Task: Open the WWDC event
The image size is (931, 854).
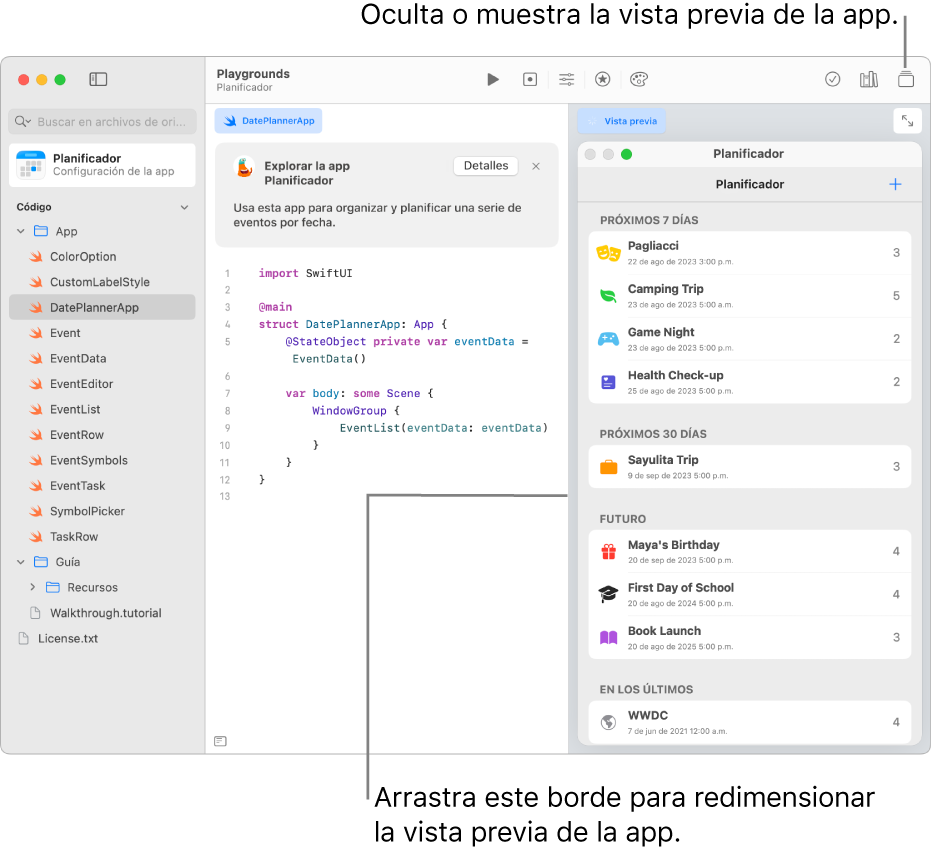Action: pyautogui.click(x=749, y=722)
